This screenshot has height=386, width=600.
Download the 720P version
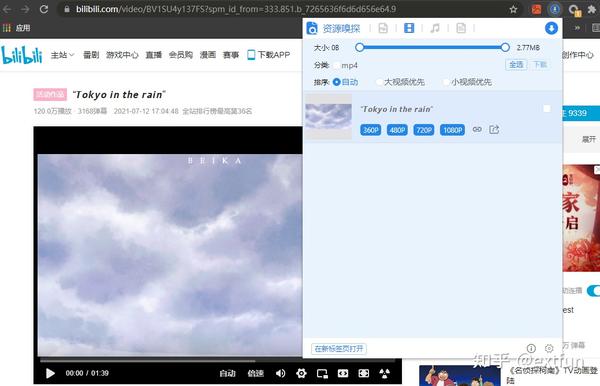[424, 130]
